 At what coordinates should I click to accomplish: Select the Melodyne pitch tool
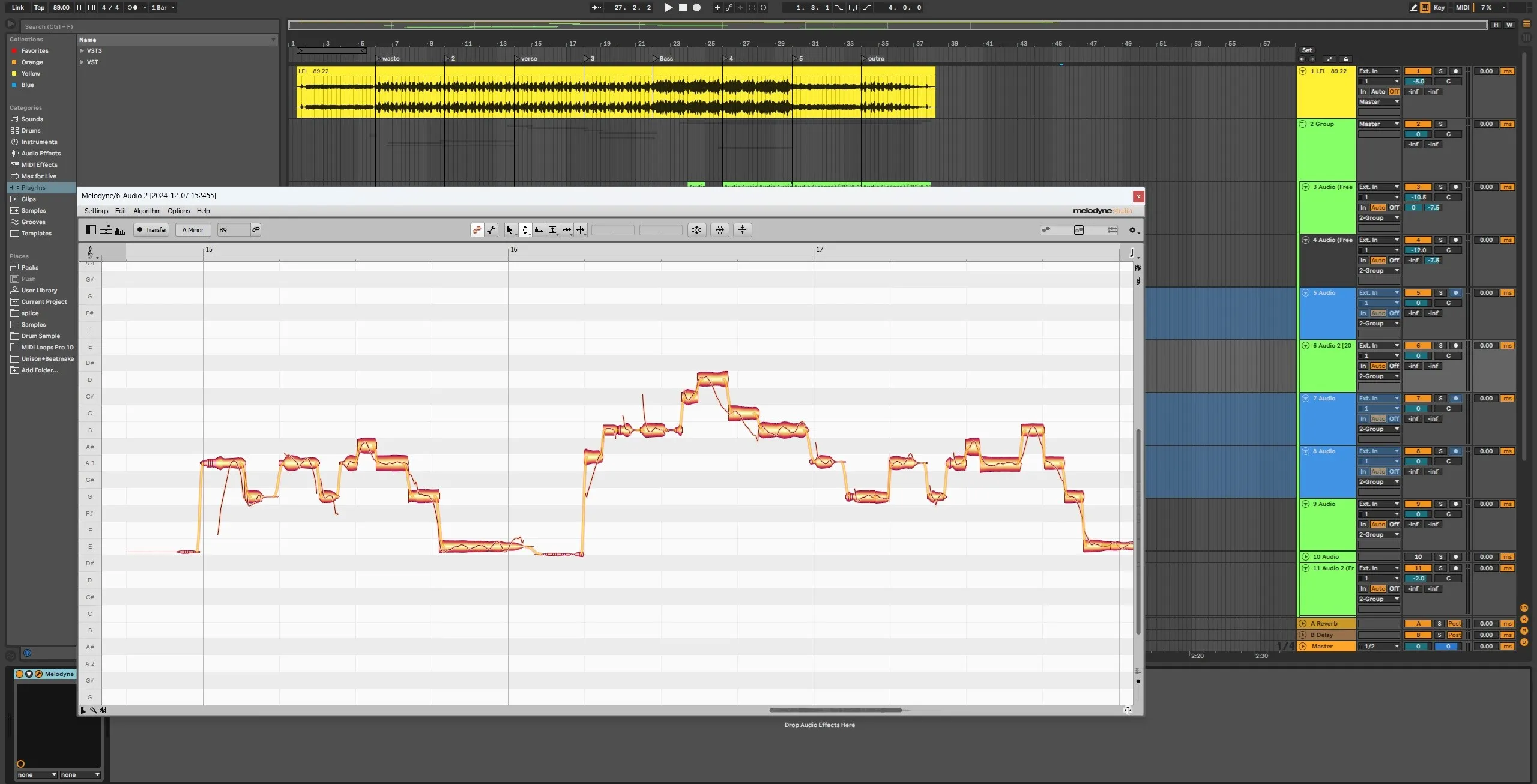(525, 230)
